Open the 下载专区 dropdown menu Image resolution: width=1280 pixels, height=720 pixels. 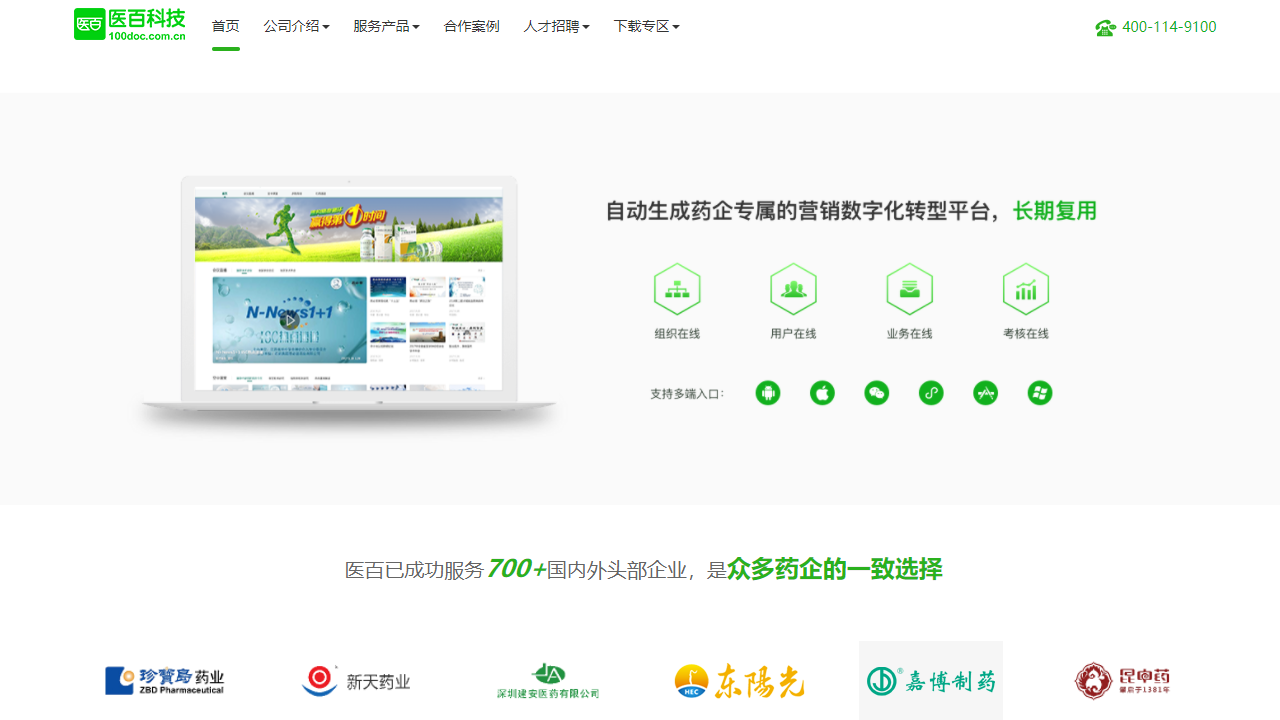pyautogui.click(x=646, y=26)
